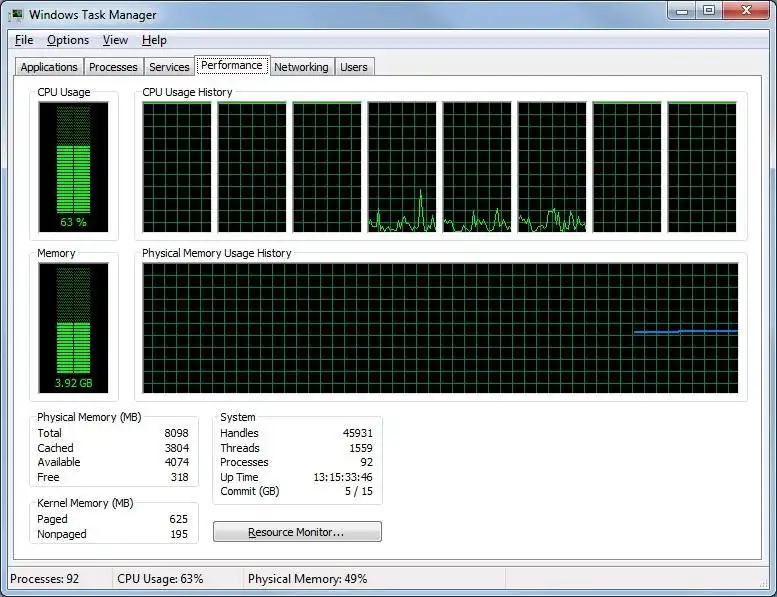Screen dimensions: 777x597
Task: Click the Up Time value 13:15:33:46
Action: point(343,477)
